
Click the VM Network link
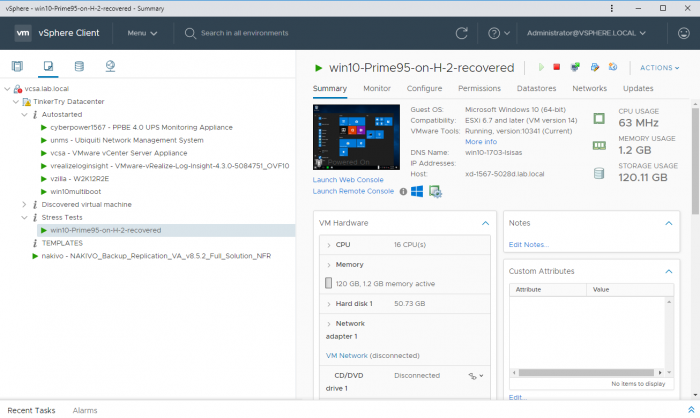346,356
